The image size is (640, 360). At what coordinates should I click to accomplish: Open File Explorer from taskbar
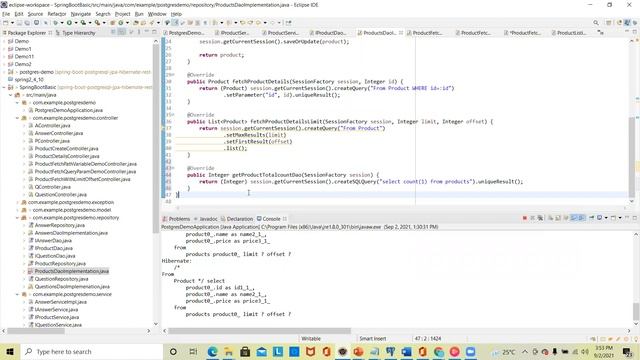click(229, 351)
